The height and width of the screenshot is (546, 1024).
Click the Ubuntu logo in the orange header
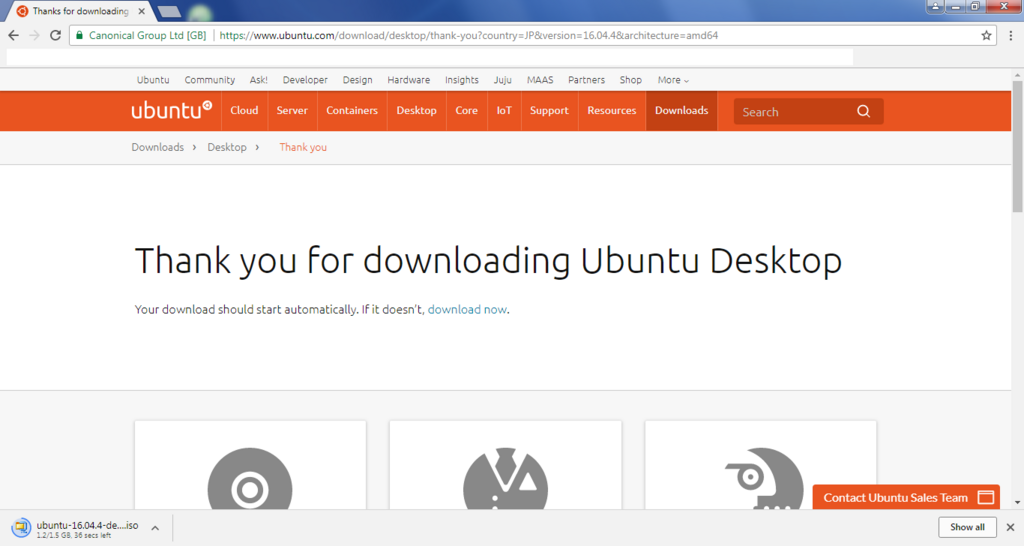coord(172,110)
